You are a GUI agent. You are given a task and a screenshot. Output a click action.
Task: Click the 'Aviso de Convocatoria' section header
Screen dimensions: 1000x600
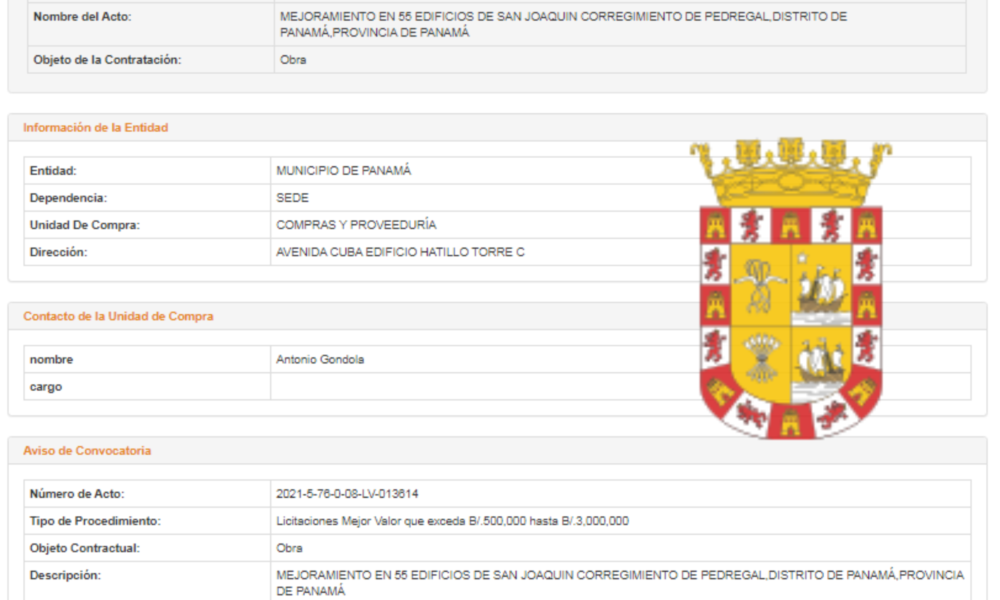[87, 451]
